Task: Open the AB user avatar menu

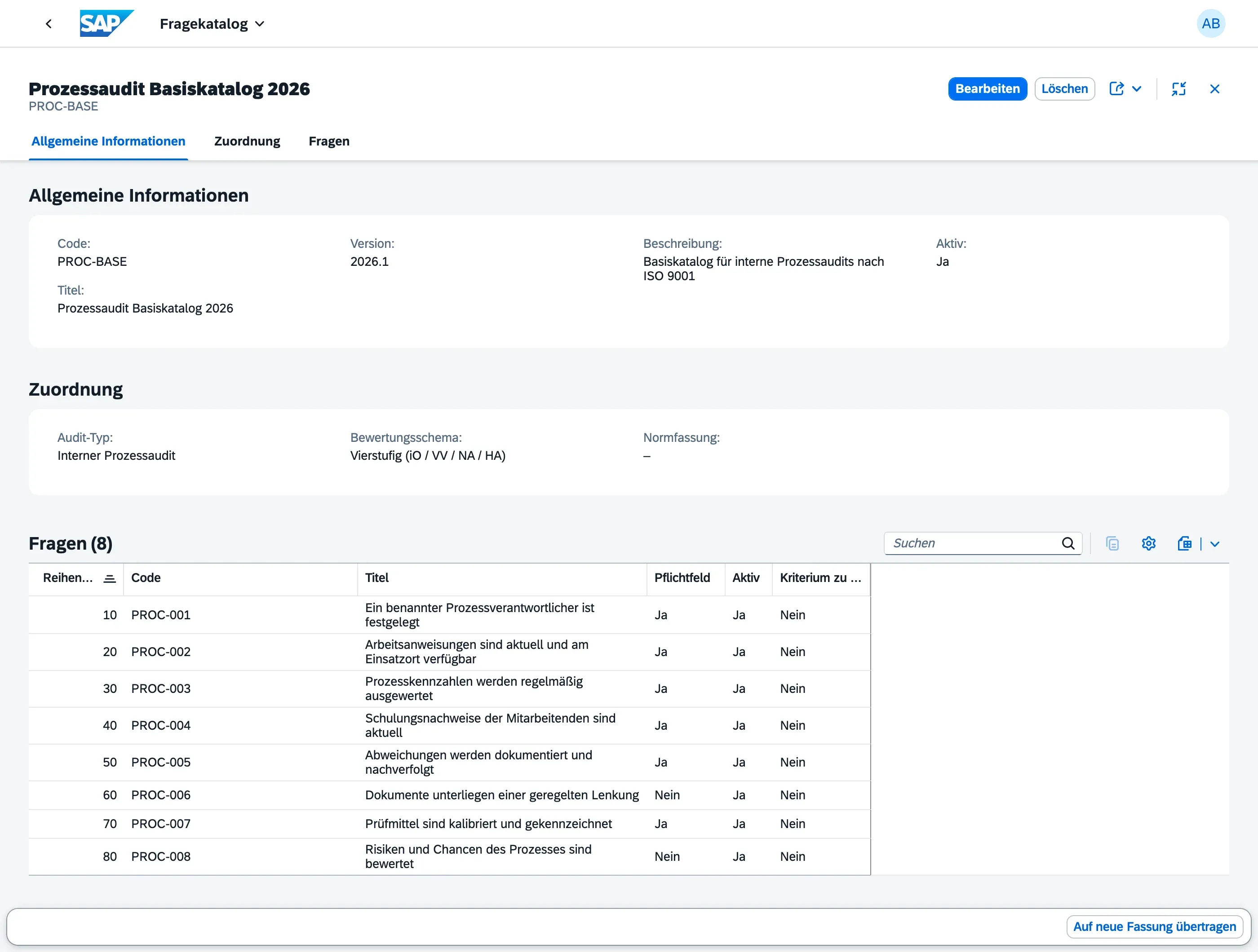Action: pos(1210,24)
